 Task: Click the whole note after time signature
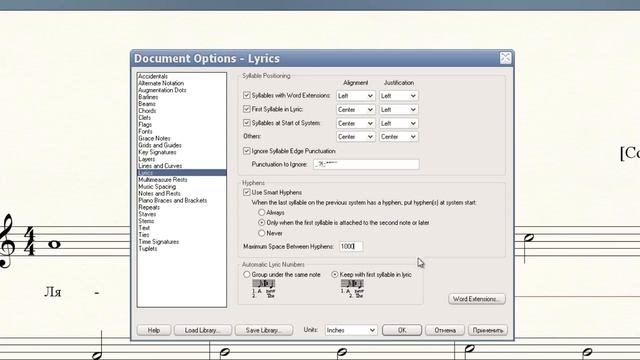pyautogui.click(x=54, y=244)
